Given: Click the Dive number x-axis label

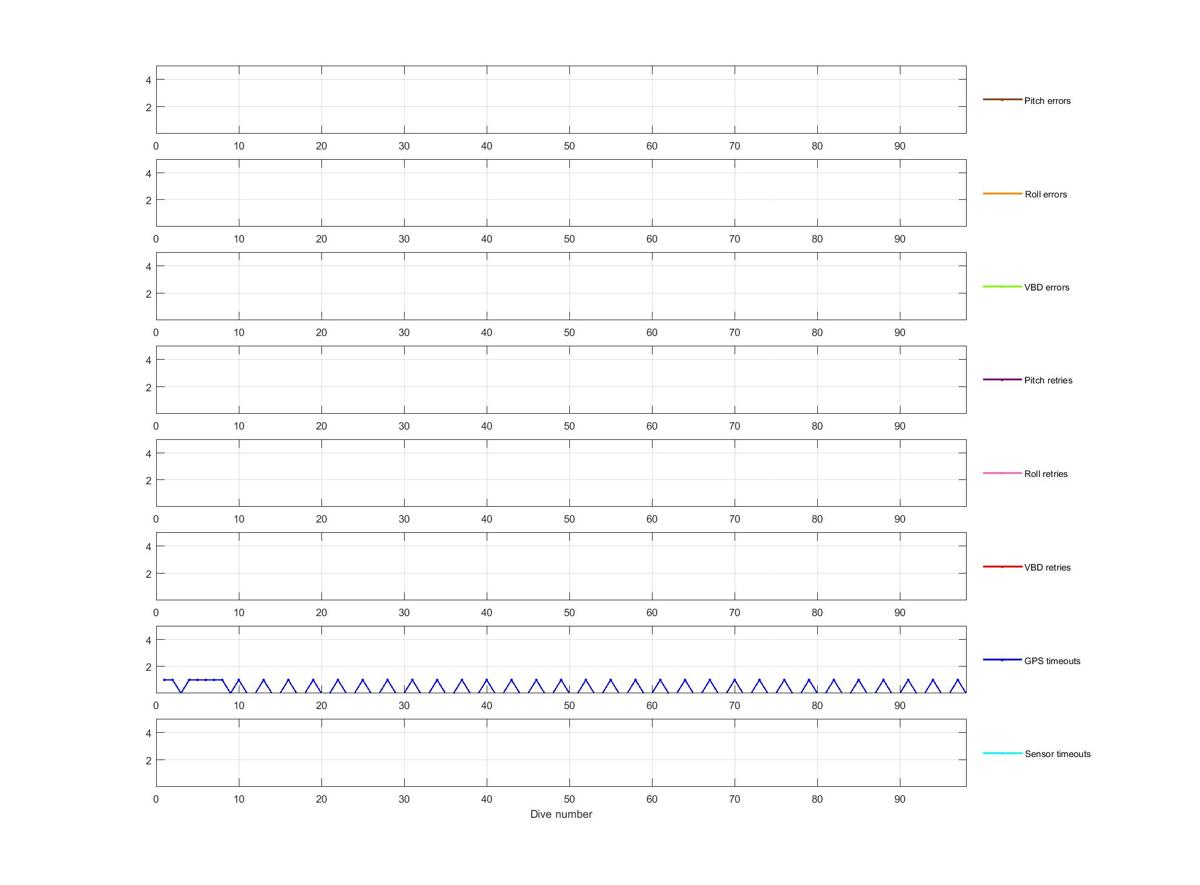Looking at the screenshot, I should click(561, 814).
